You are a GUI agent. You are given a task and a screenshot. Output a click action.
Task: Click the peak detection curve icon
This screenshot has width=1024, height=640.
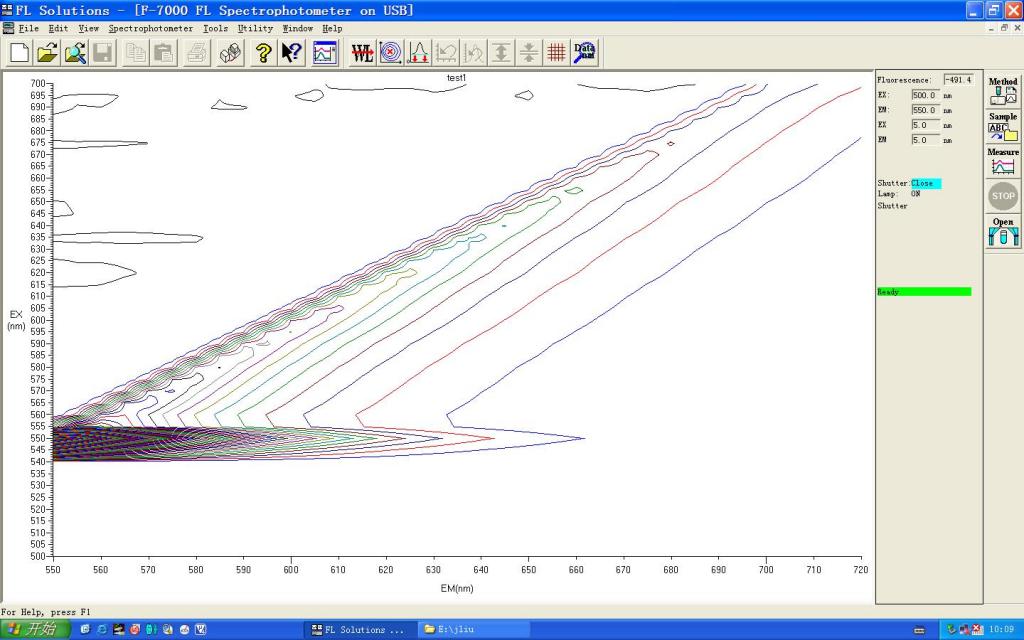point(418,53)
